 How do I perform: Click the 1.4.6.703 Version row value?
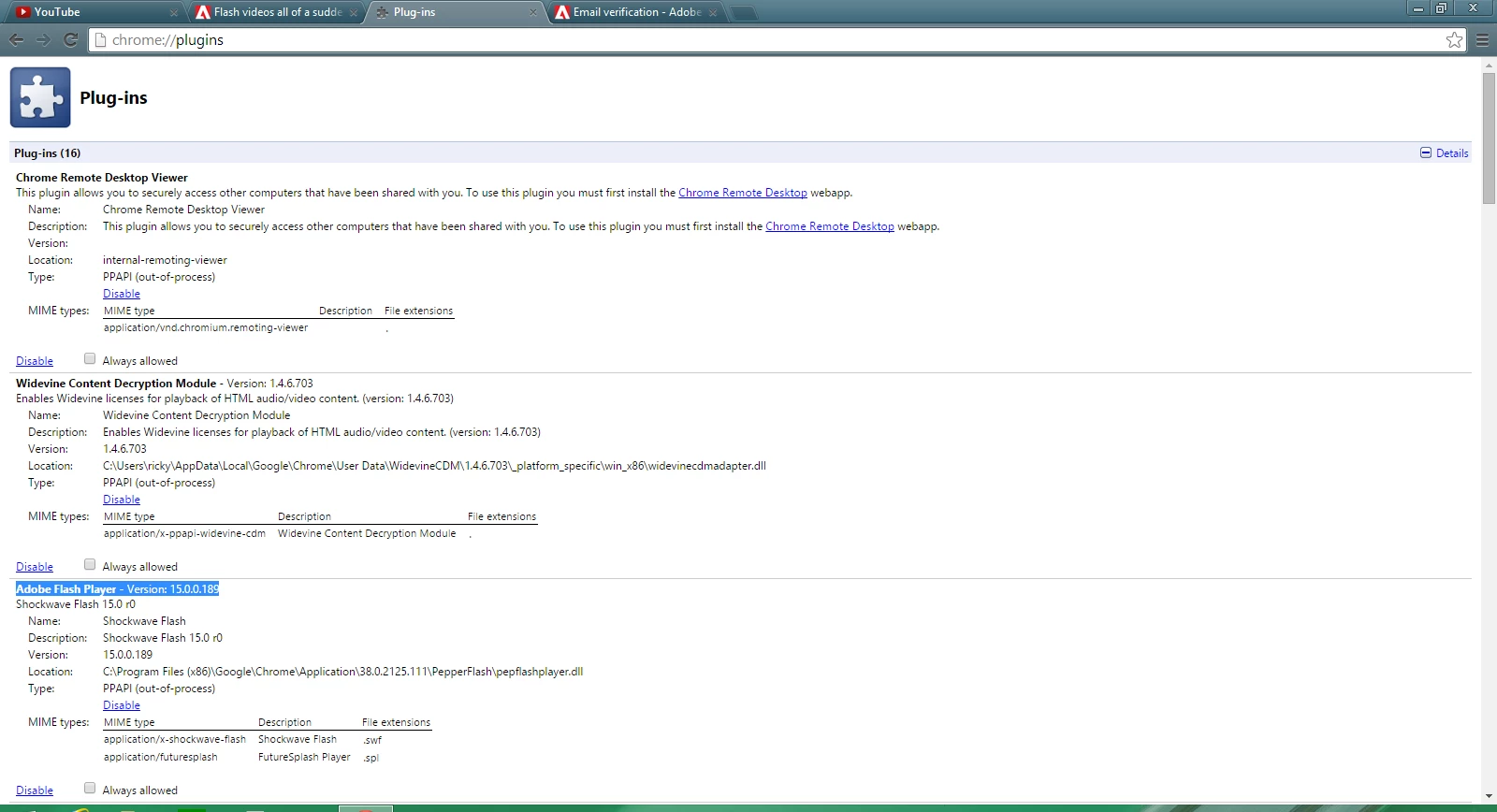point(124,449)
